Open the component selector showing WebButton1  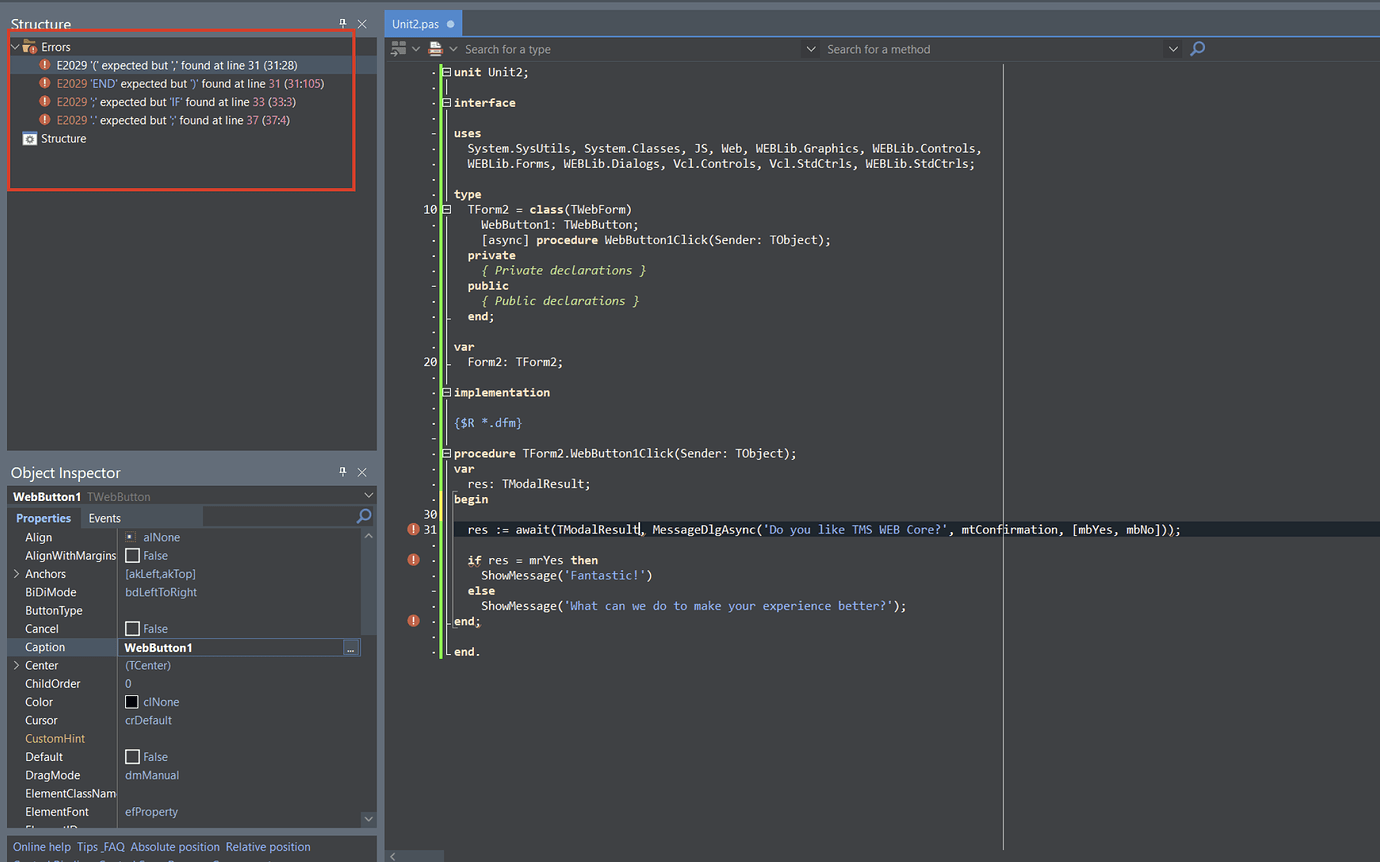coord(368,495)
